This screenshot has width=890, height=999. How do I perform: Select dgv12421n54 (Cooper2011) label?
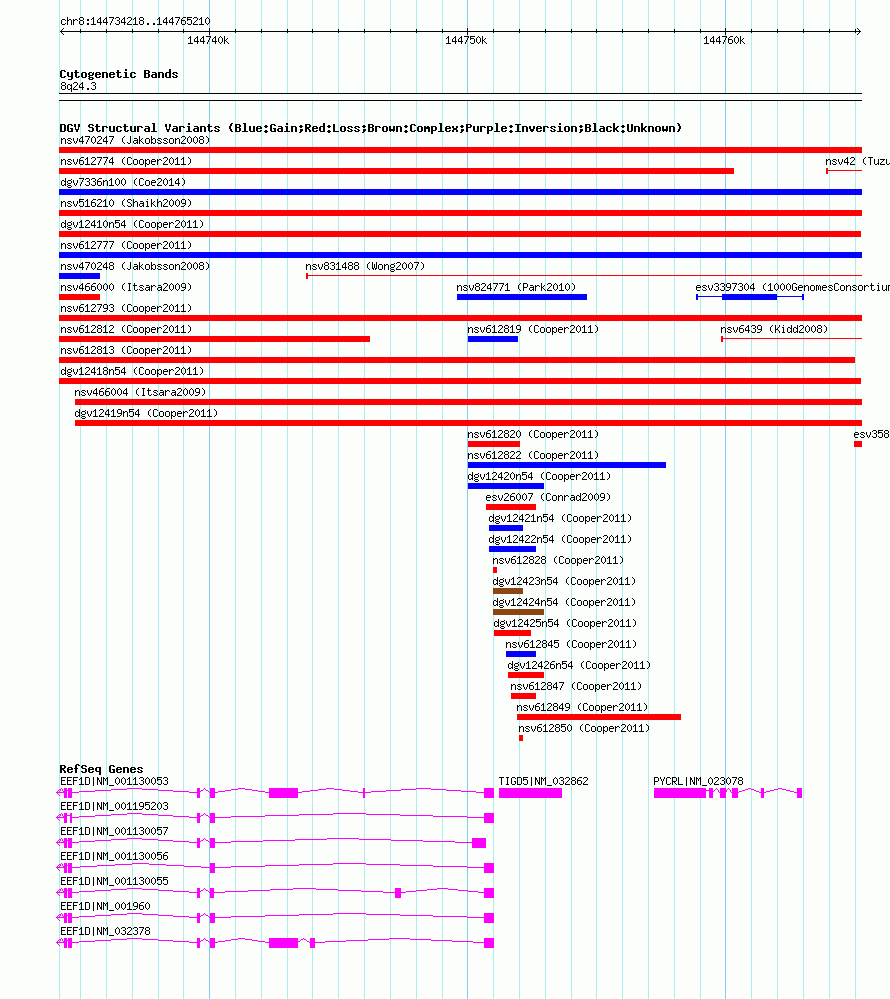pos(561,519)
